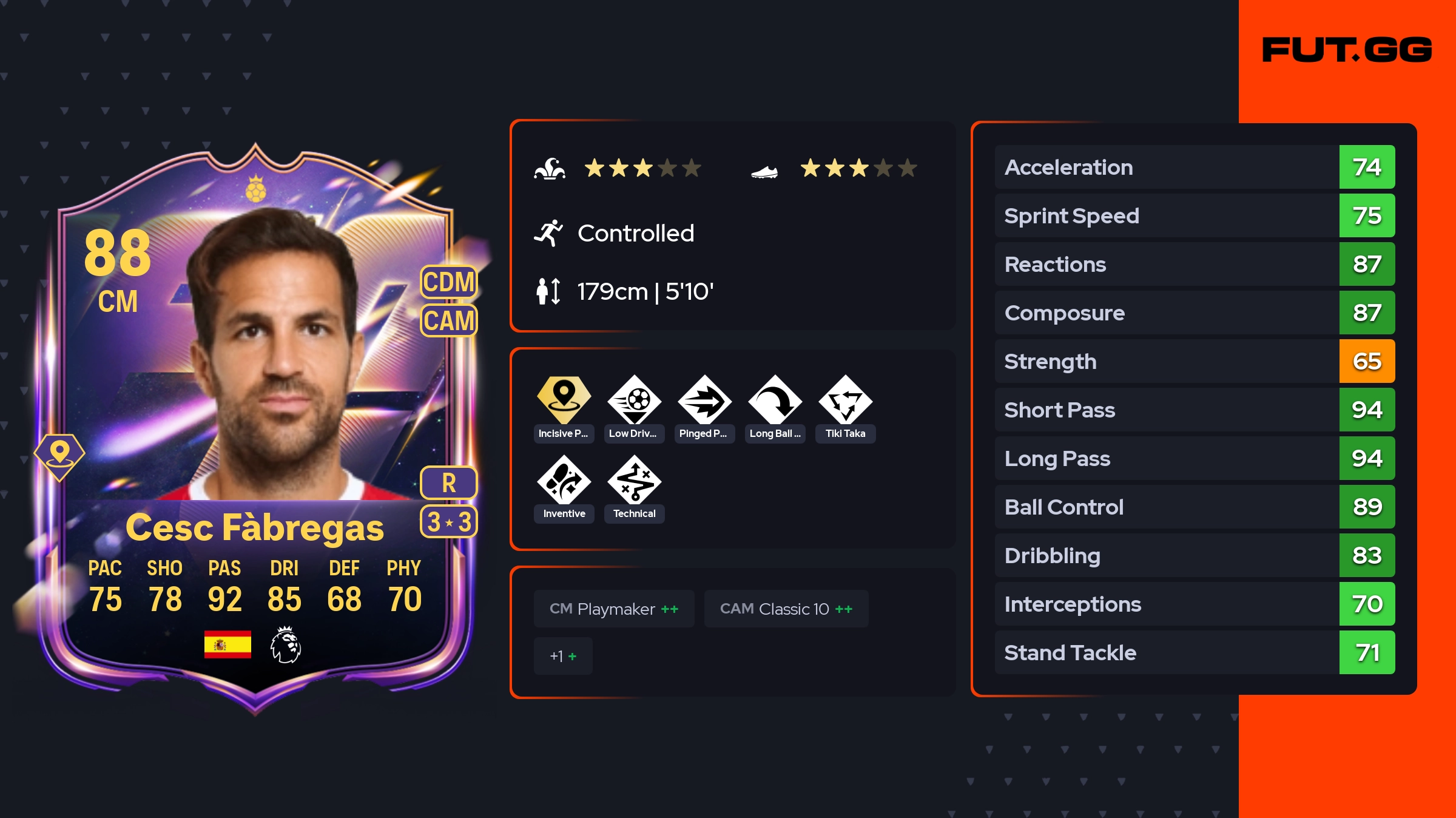Select the Inventive playstyle icon
Image resolution: width=1456 pixels, height=818 pixels.
click(564, 480)
